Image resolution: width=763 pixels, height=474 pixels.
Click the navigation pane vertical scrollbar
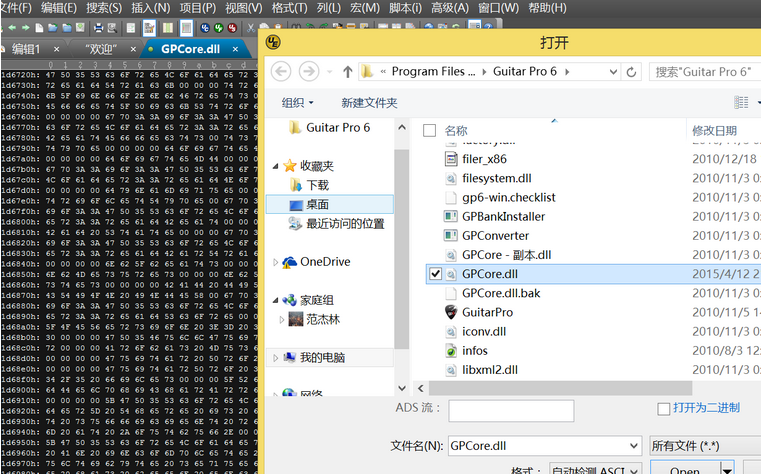tap(401, 248)
